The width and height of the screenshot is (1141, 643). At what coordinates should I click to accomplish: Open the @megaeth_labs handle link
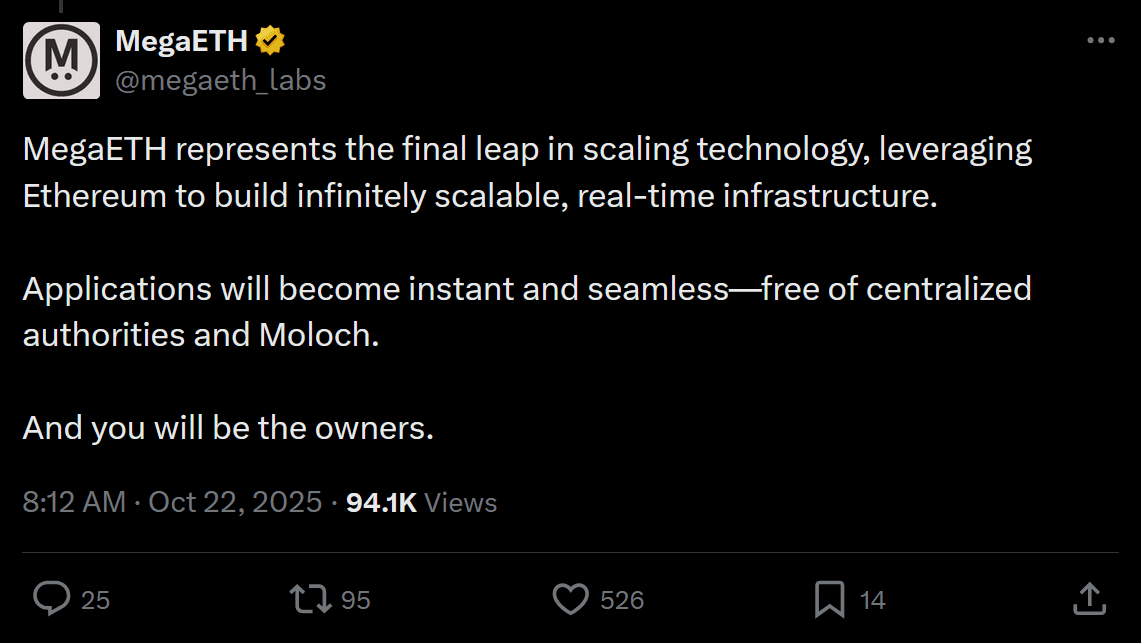tap(221, 80)
